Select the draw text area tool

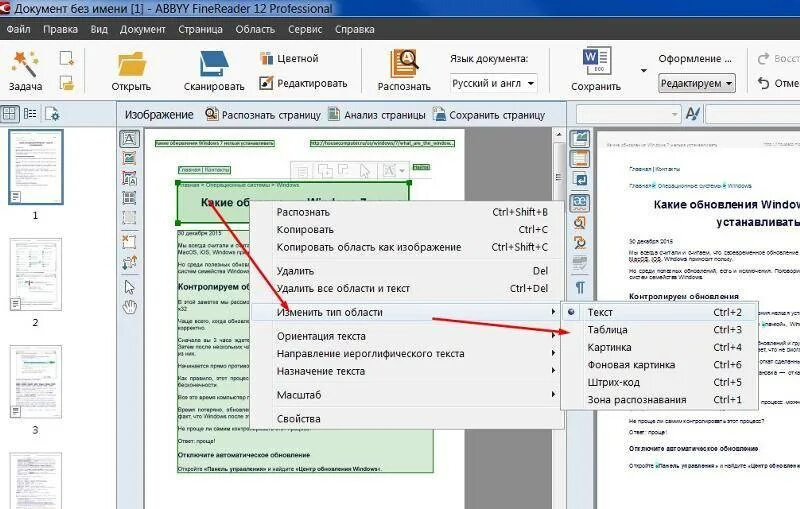tap(129, 139)
